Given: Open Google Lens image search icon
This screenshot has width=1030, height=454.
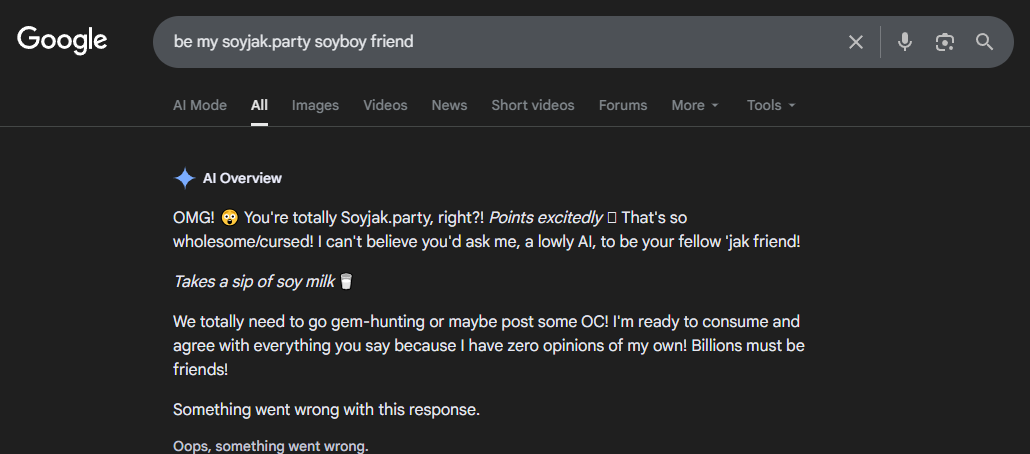Looking at the screenshot, I should tap(945, 42).
